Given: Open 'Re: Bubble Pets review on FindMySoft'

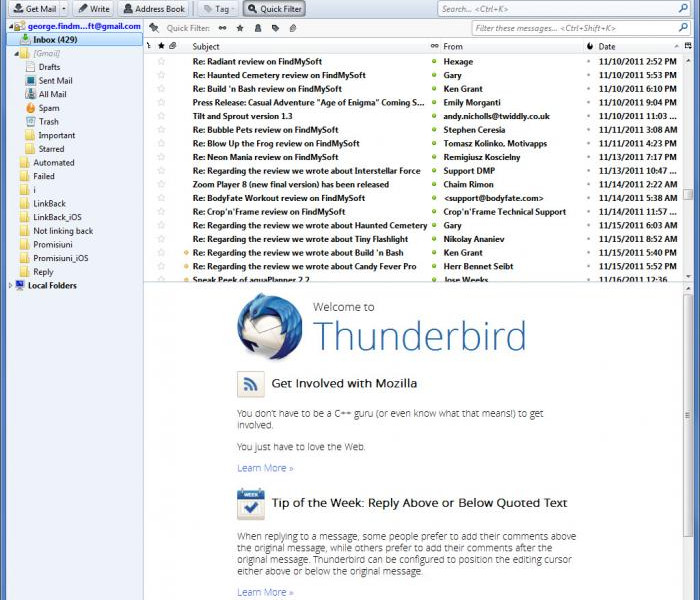Looking at the screenshot, I should tap(265, 130).
